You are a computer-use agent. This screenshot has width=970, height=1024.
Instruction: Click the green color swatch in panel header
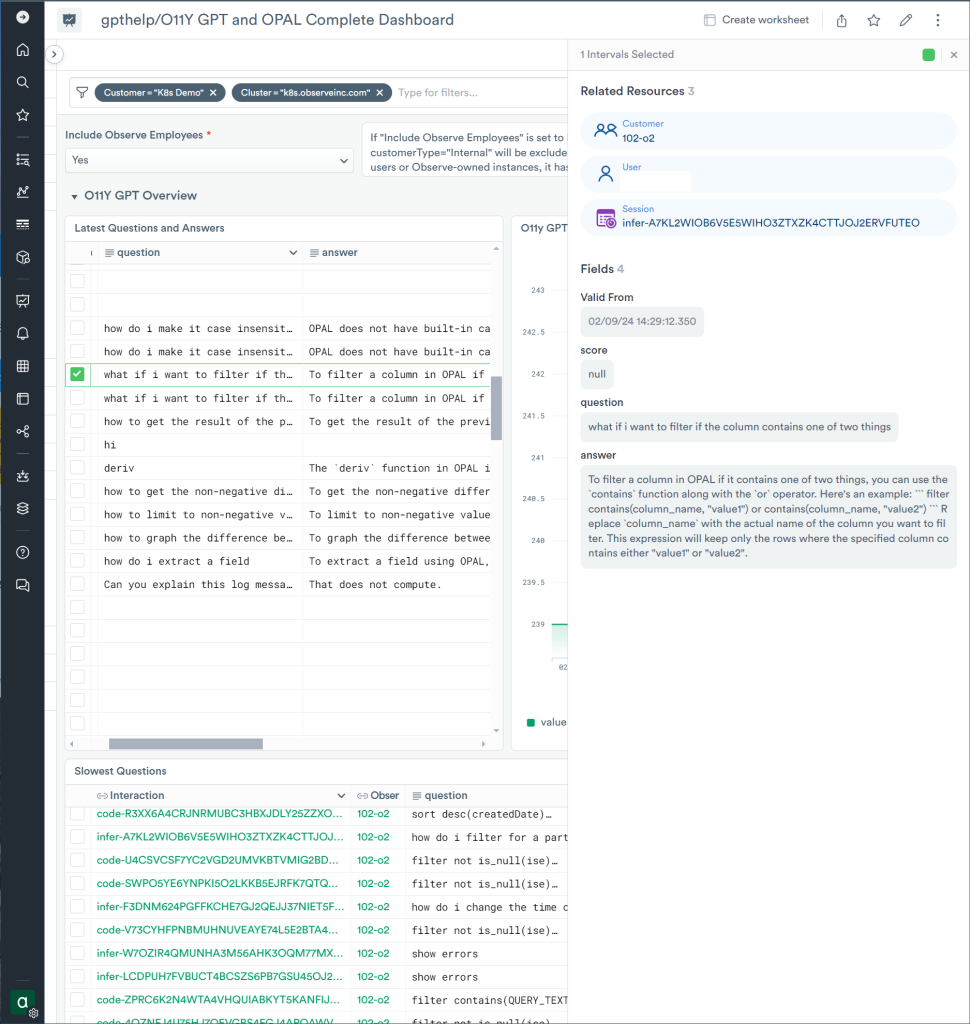[x=928, y=55]
